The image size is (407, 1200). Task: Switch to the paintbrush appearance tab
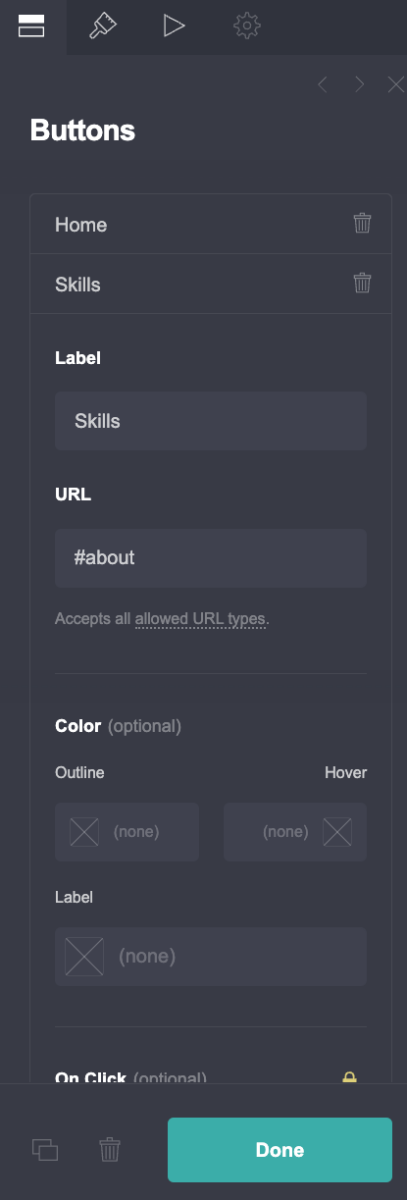tap(102, 26)
